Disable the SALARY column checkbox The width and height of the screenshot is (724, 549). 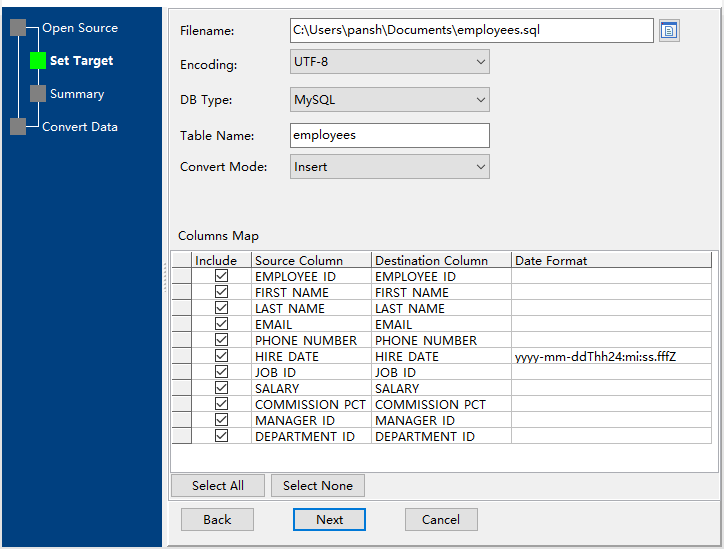[221, 388]
